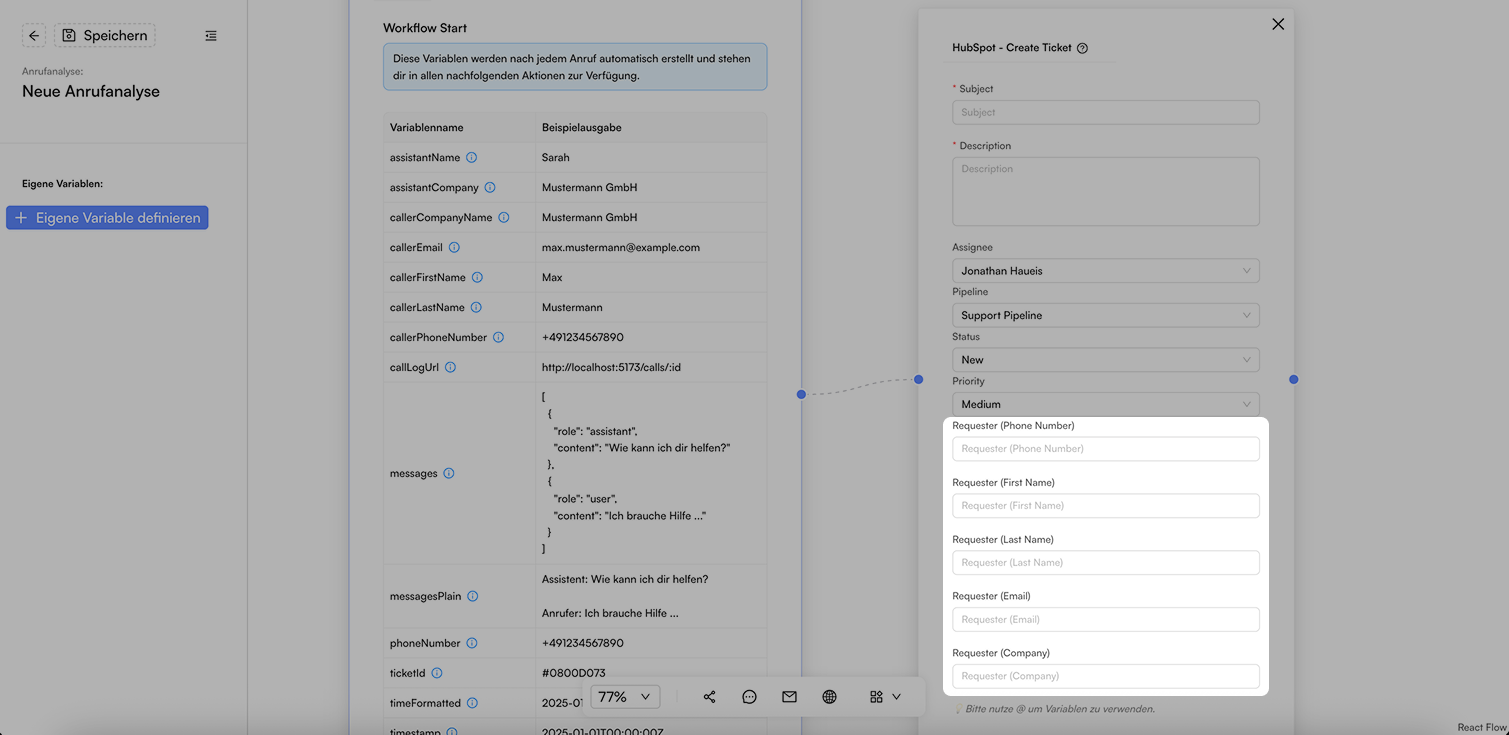Click the Variablenname column header
1509x735 pixels.
(427, 128)
